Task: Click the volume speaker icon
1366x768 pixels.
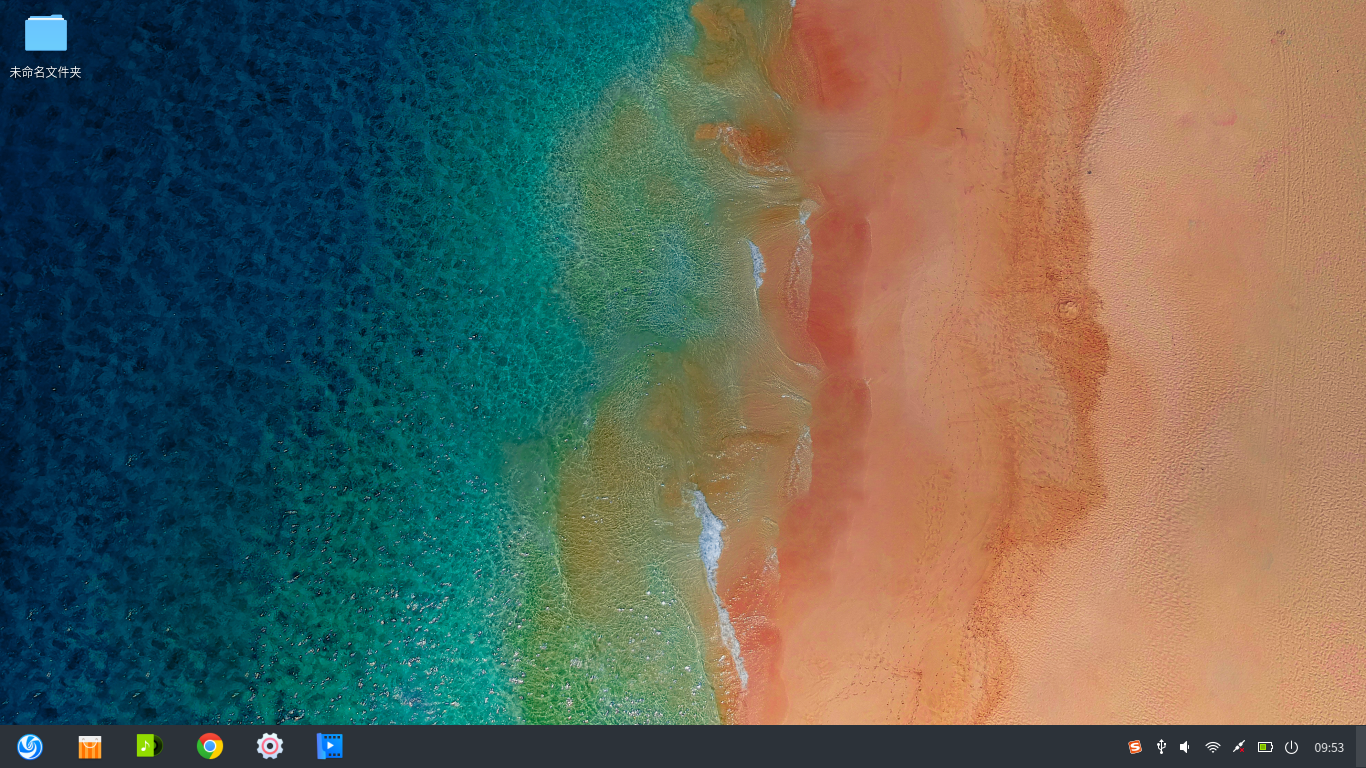Action: tap(1186, 747)
